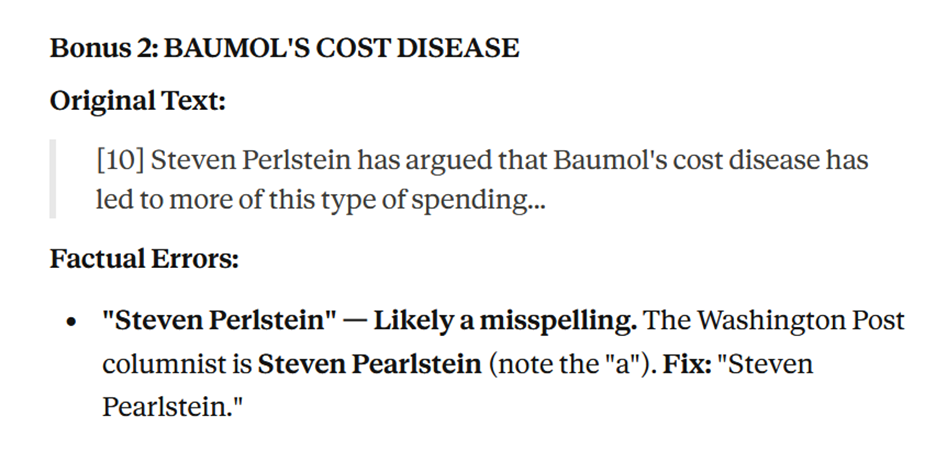Screen dimensions: 936x461
Task: Click the bold "Fix:" label
Action: 685,362
